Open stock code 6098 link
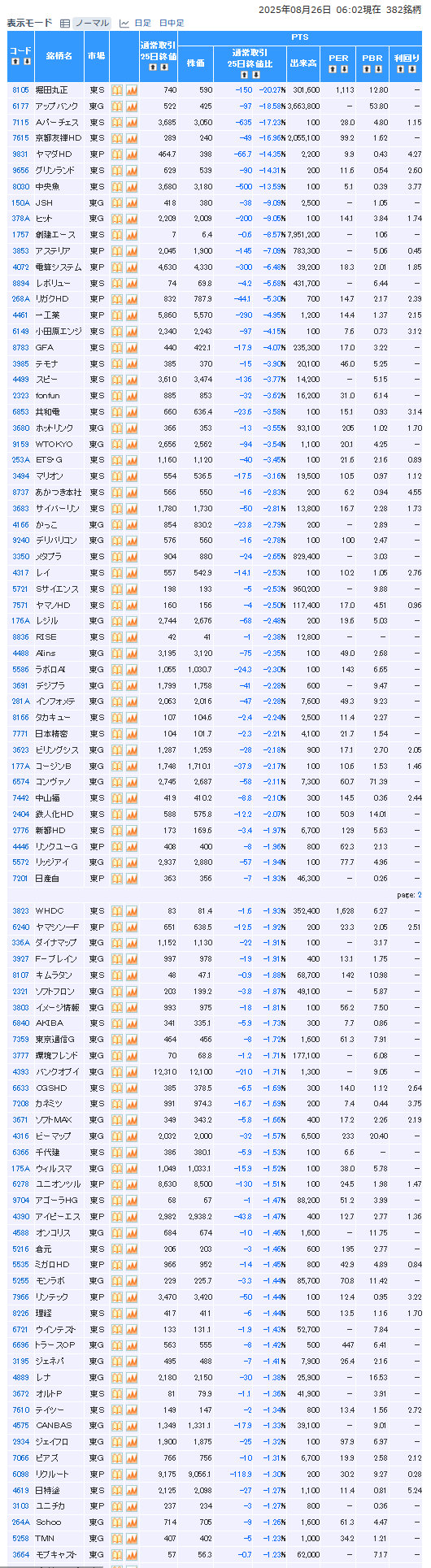This screenshot has width=431, height=1568. [x=20, y=1474]
